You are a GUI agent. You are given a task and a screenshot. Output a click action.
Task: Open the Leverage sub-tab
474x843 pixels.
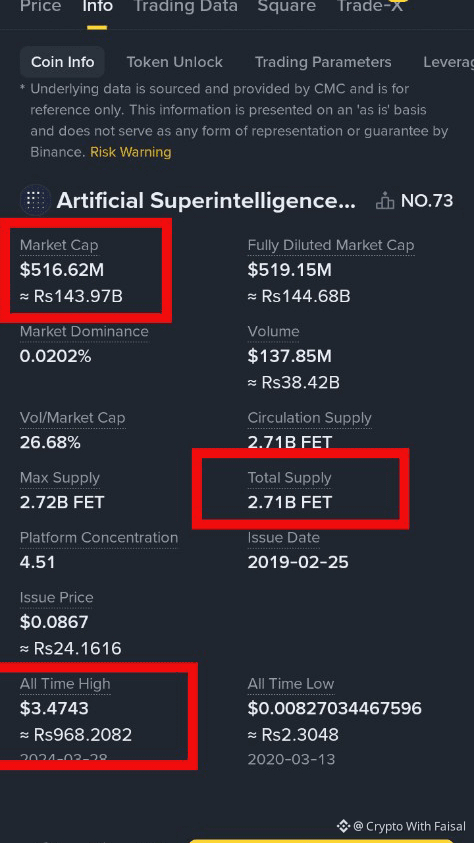coord(448,62)
